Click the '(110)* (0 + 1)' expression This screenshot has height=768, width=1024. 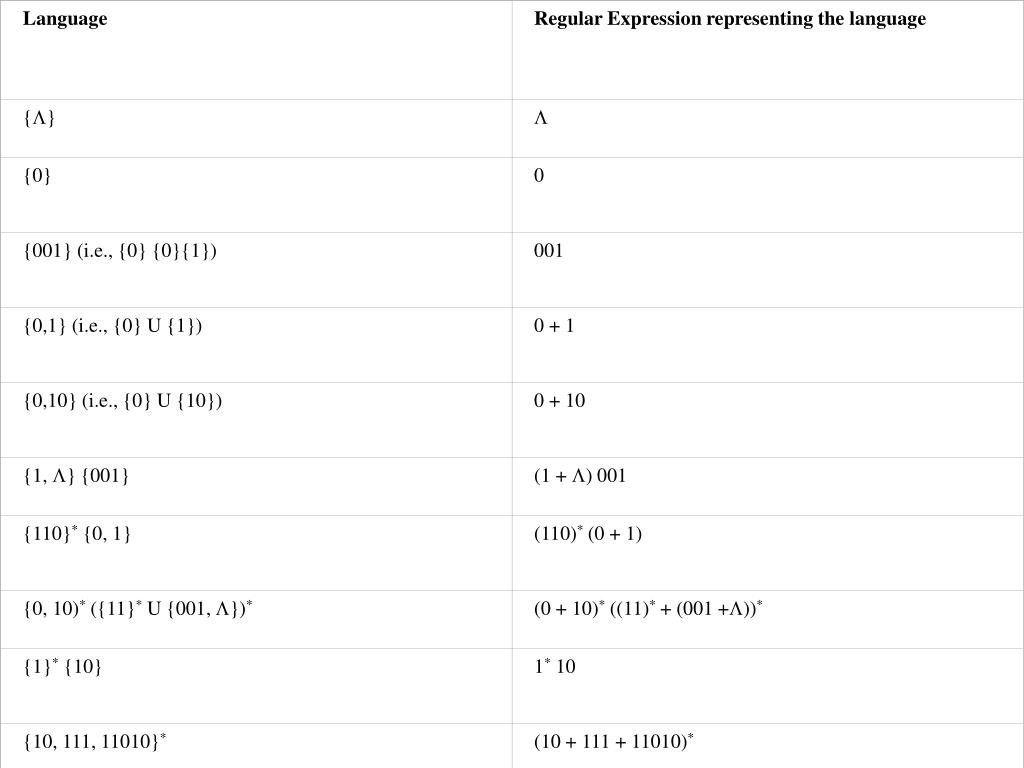tap(588, 534)
